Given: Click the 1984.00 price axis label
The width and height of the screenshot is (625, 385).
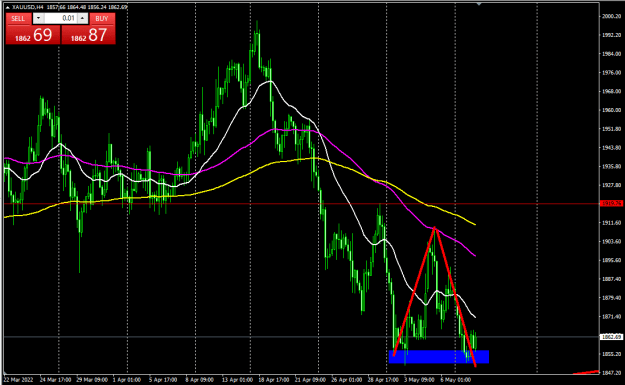Looking at the screenshot, I should coord(611,54).
